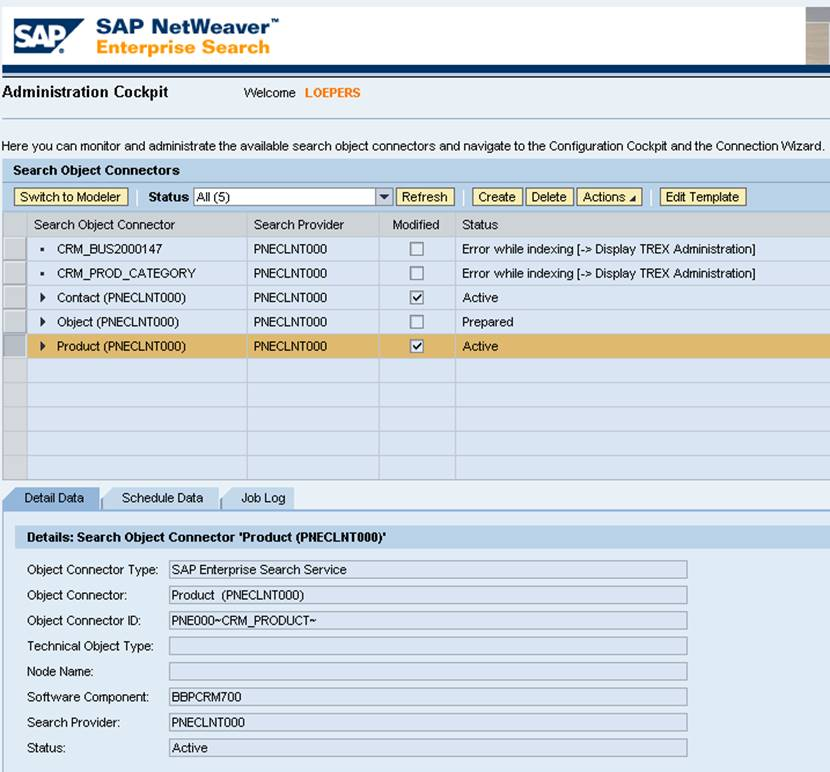Uncheck Modified checkbox for Product row

pos(417,346)
